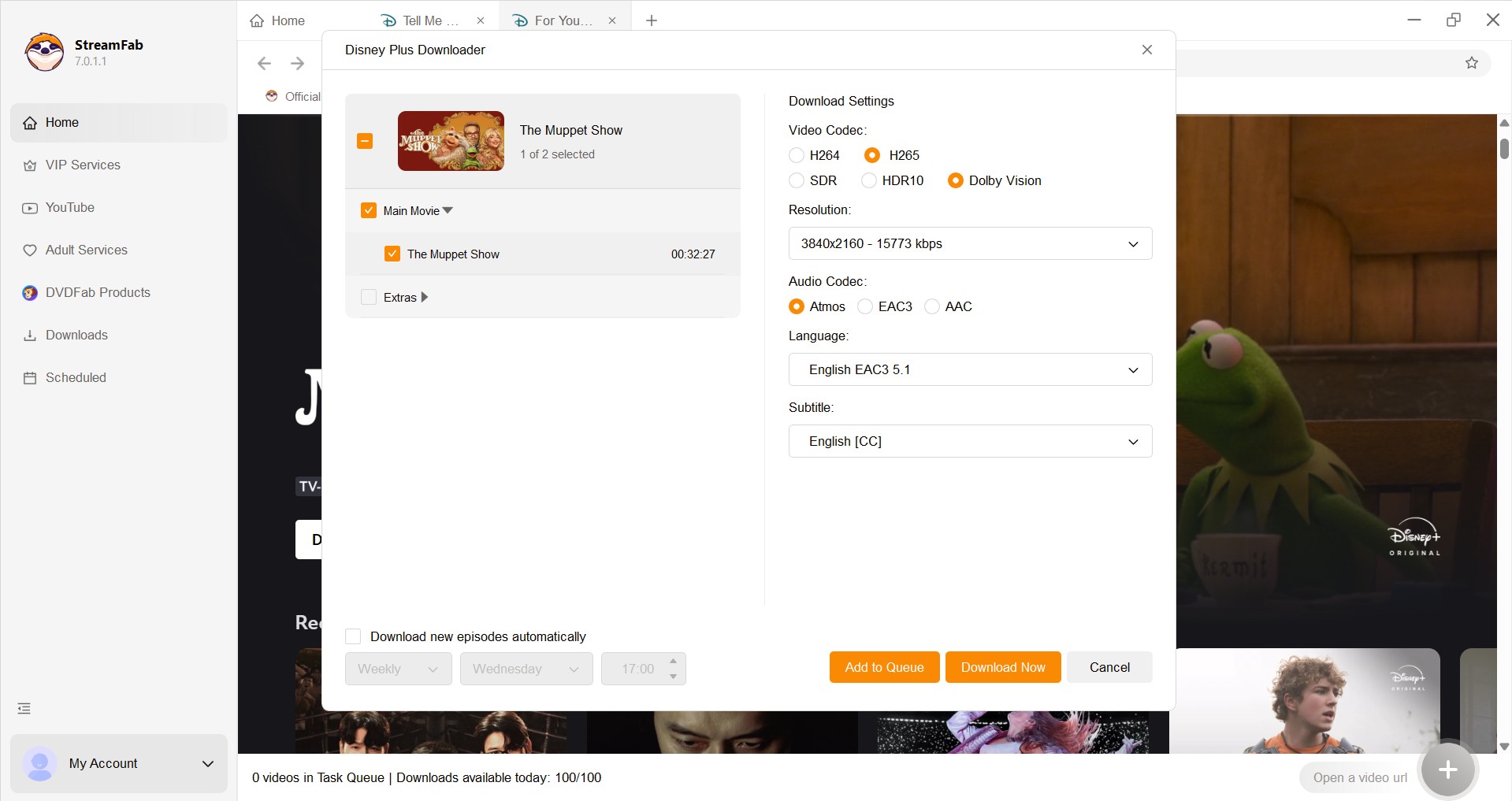This screenshot has width=1512, height=801.
Task: Open DVDFab Products
Action: click(97, 292)
